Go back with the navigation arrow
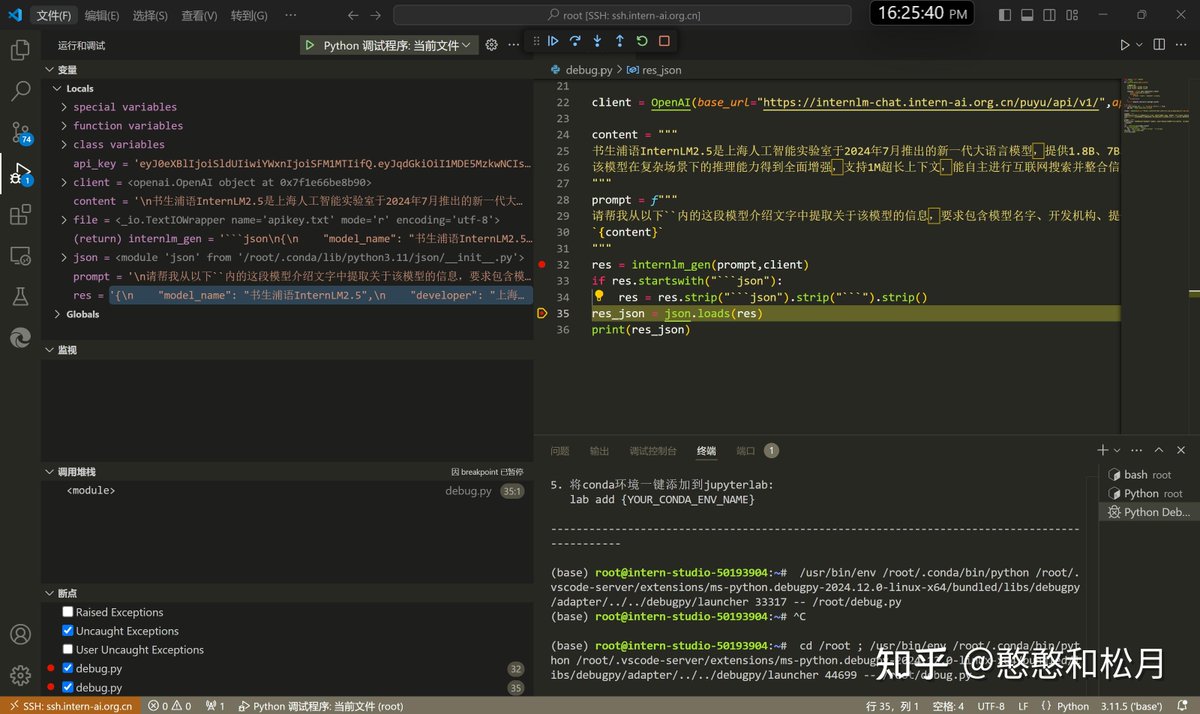 pyautogui.click(x=353, y=15)
